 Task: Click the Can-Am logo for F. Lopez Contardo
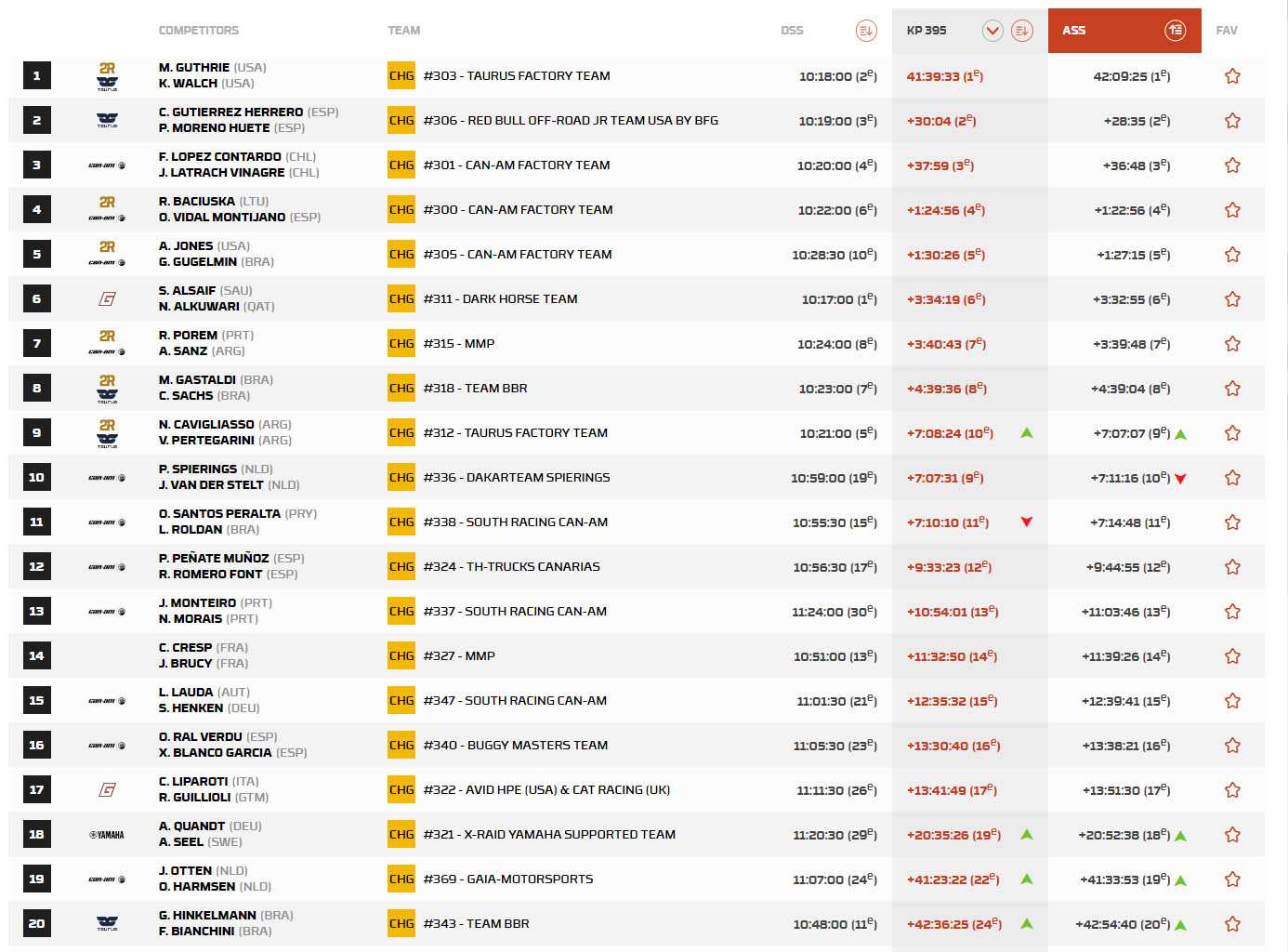click(107, 165)
